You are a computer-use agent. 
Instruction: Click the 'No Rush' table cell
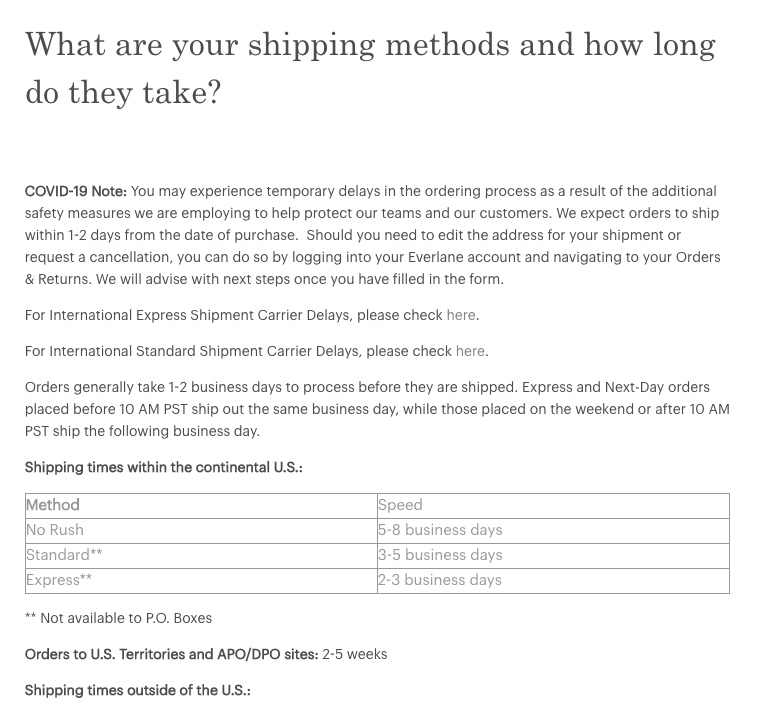55,530
